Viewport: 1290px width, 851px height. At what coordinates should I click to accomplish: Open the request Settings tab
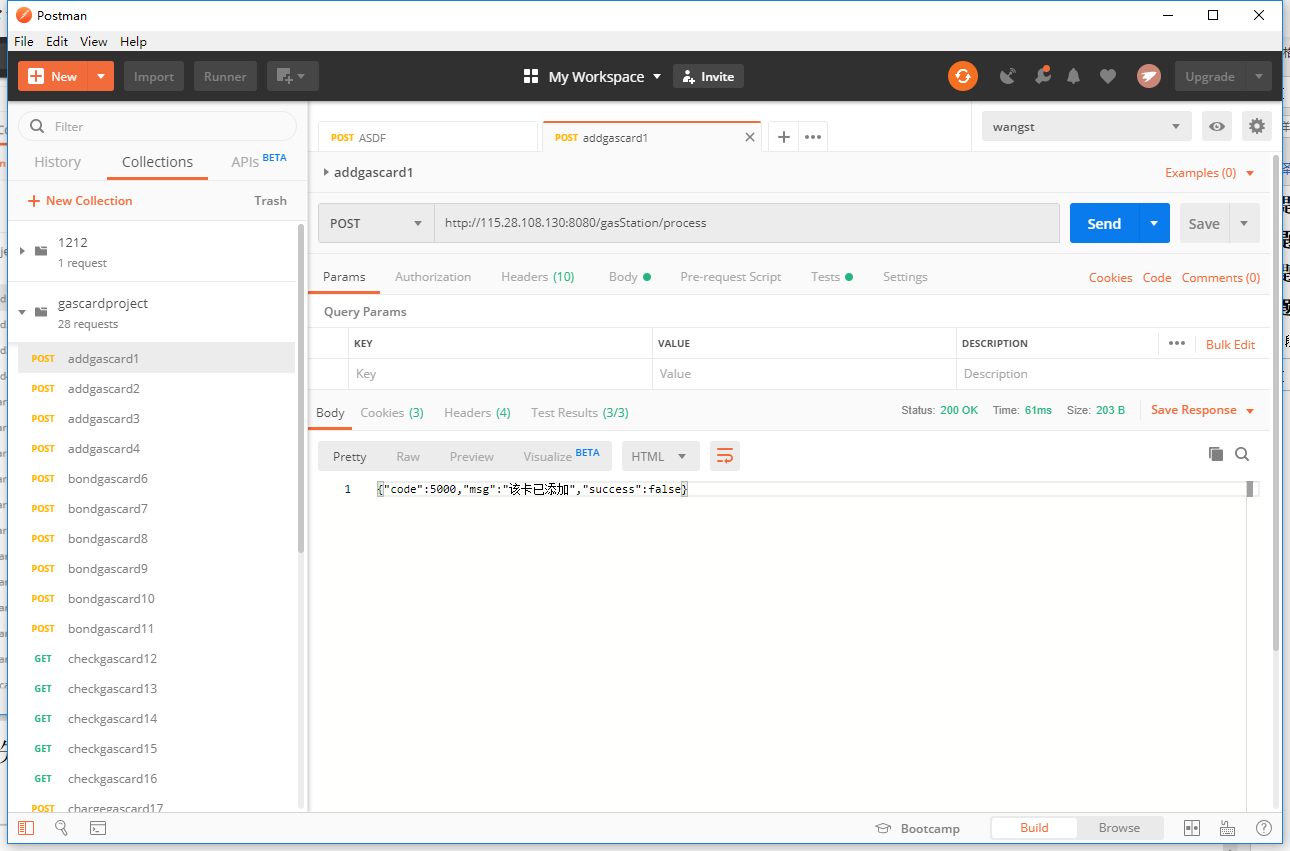[905, 277]
